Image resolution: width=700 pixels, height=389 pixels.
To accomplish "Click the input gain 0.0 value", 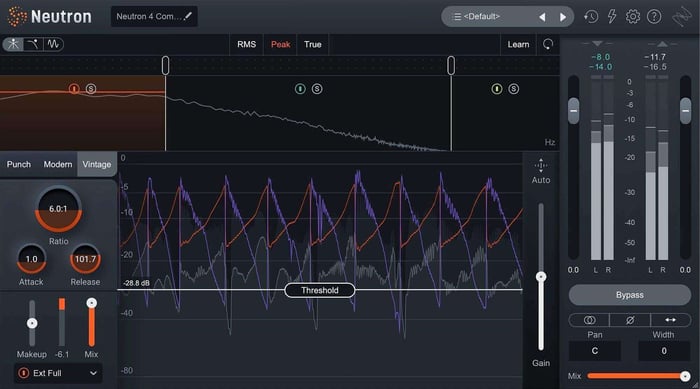I will point(573,270).
